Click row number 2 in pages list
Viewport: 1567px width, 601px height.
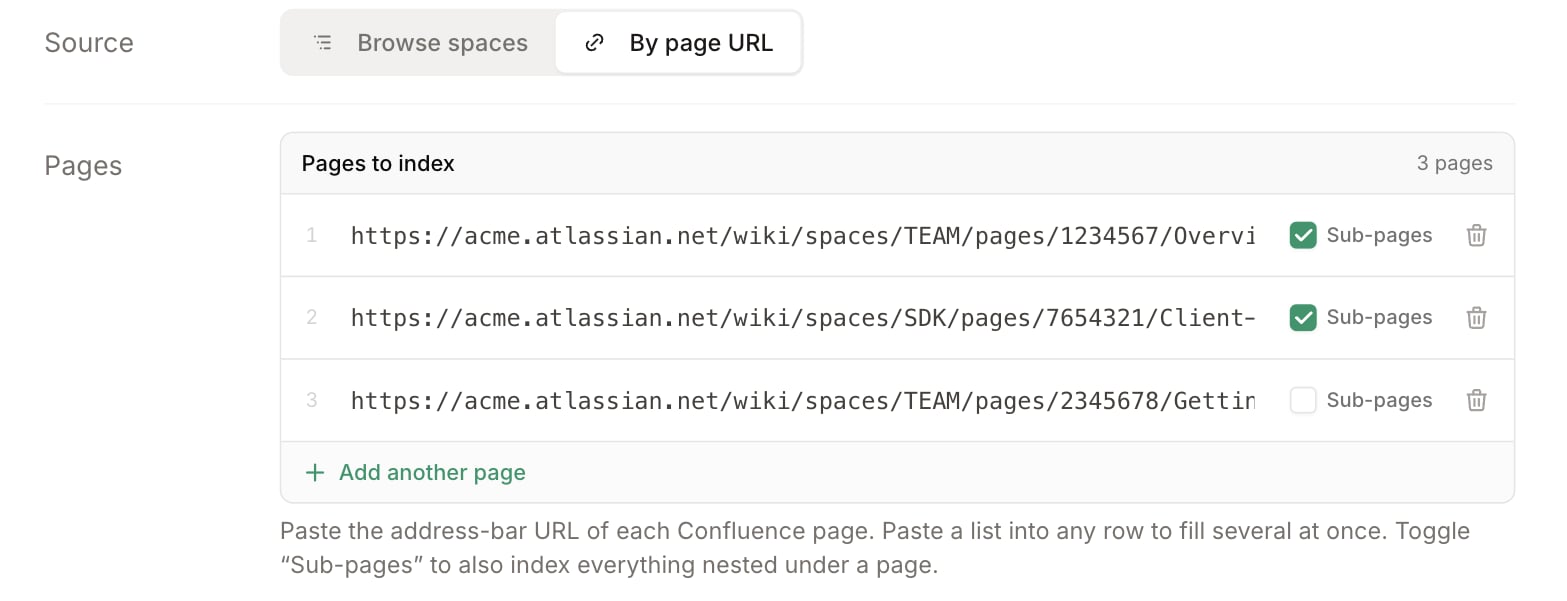[x=312, y=317]
